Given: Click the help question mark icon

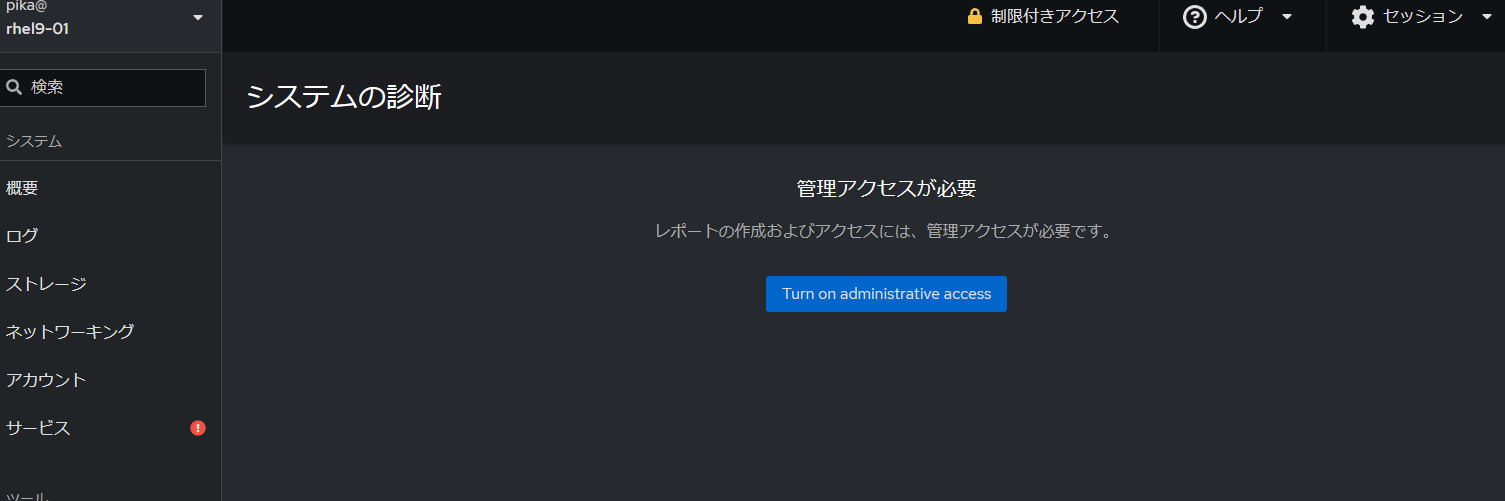Looking at the screenshot, I should (x=1194, y=17).
